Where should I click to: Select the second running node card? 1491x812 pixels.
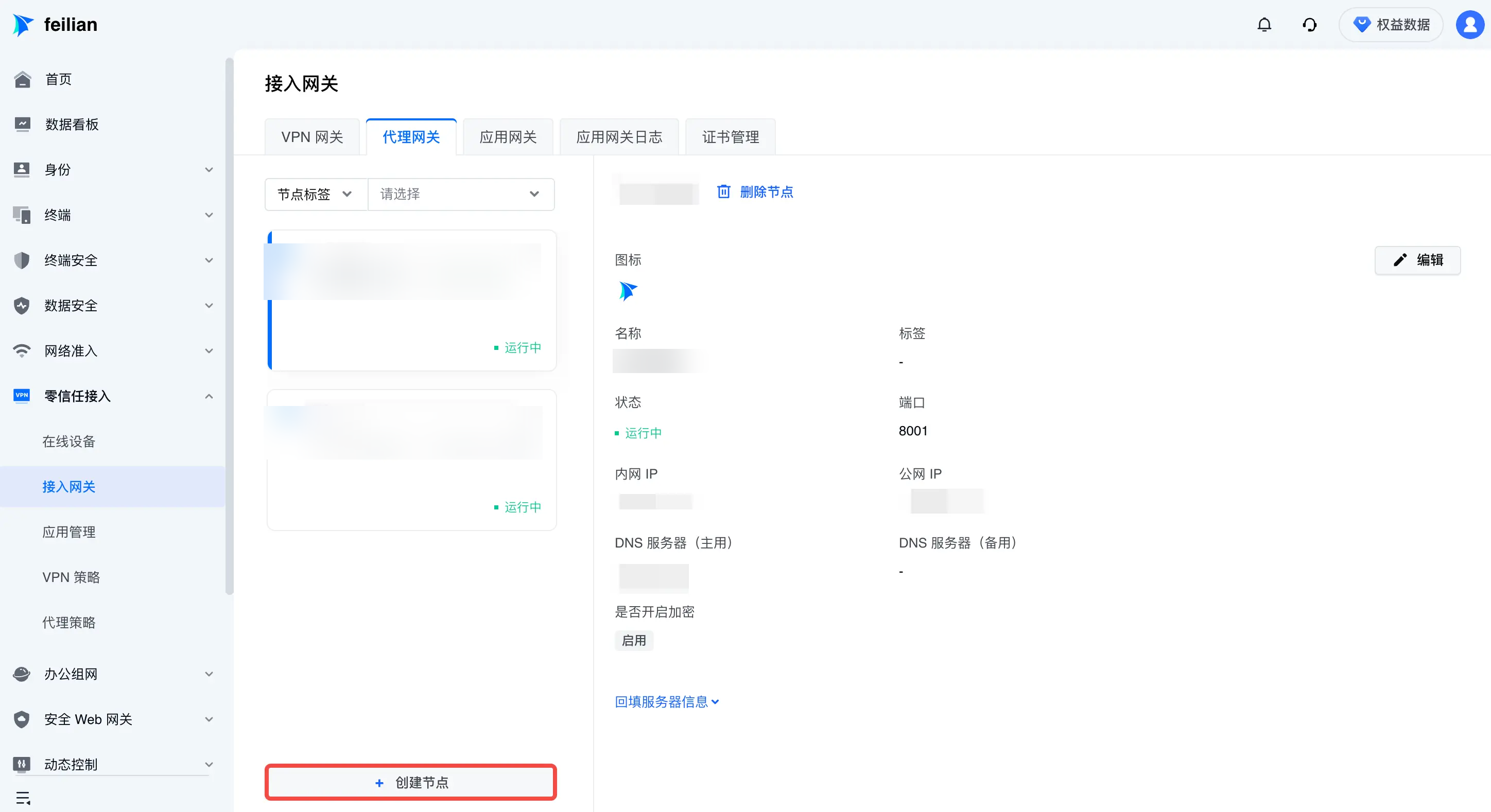411,460
